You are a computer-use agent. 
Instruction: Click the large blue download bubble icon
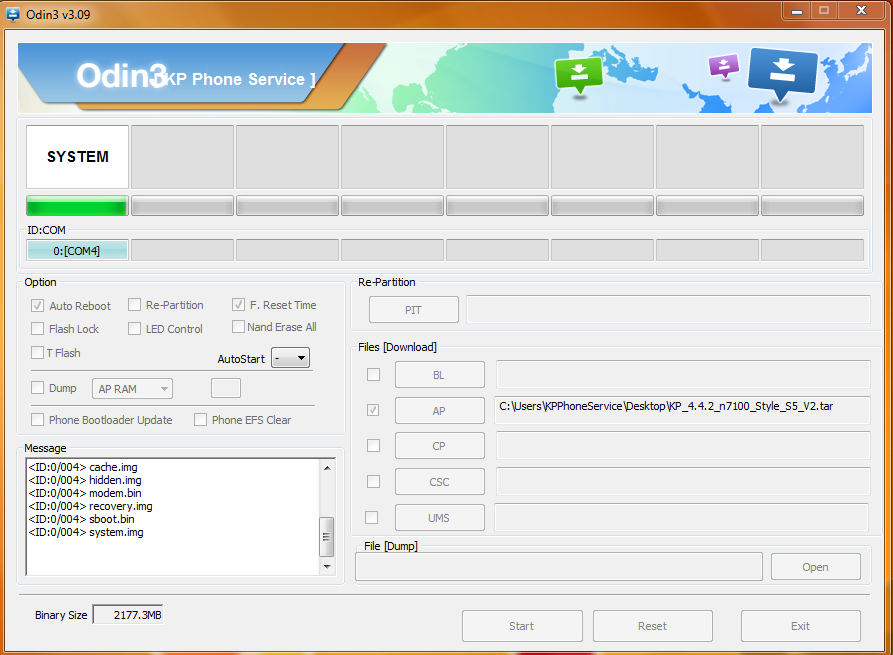783,75
